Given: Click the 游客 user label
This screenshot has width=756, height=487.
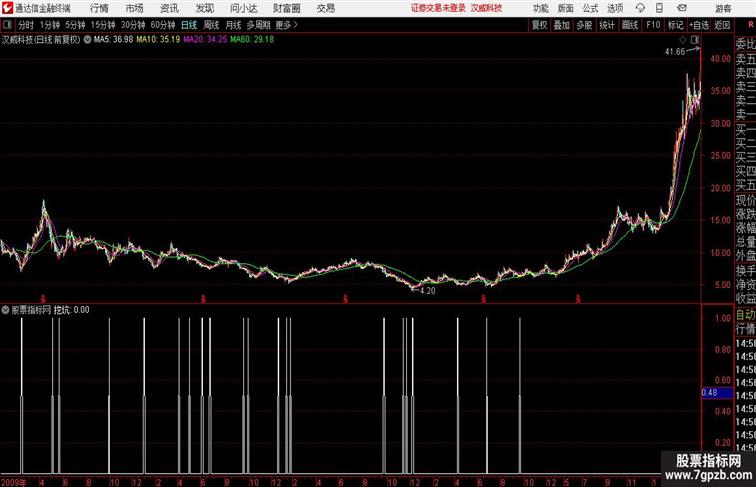Looking at the screenshot, I should pos(723,8).
